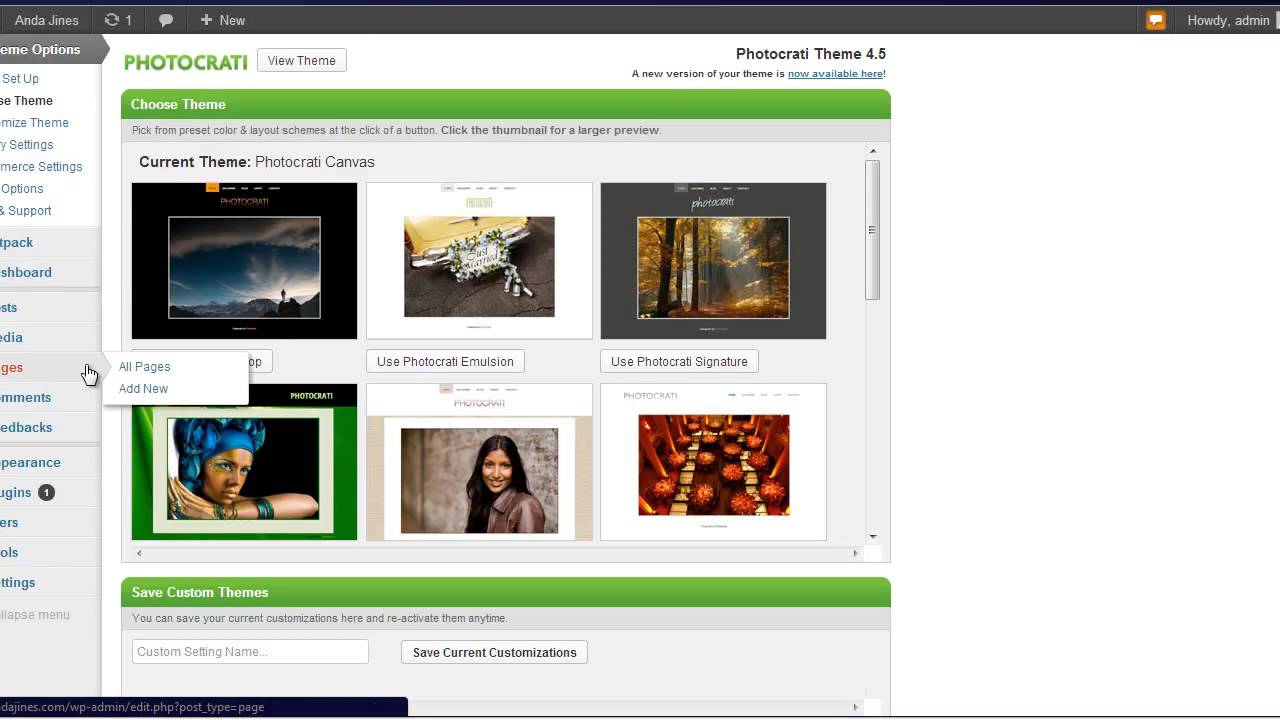This screenshot has height=720, width=1280.
Task: Click the theme list scroll down arrow
Action: point(873,537)
